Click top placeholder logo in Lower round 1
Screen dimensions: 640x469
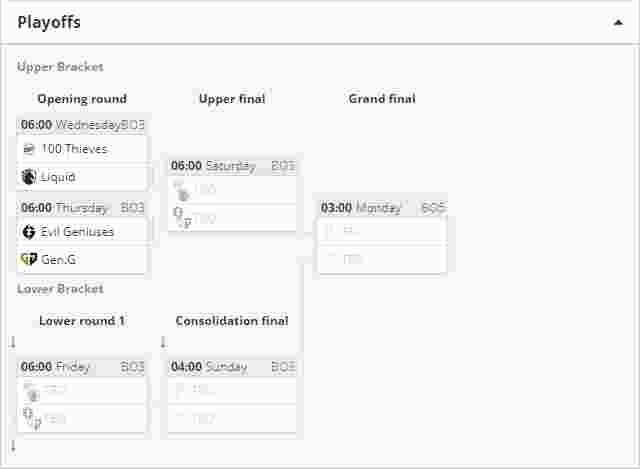(31, 392)
